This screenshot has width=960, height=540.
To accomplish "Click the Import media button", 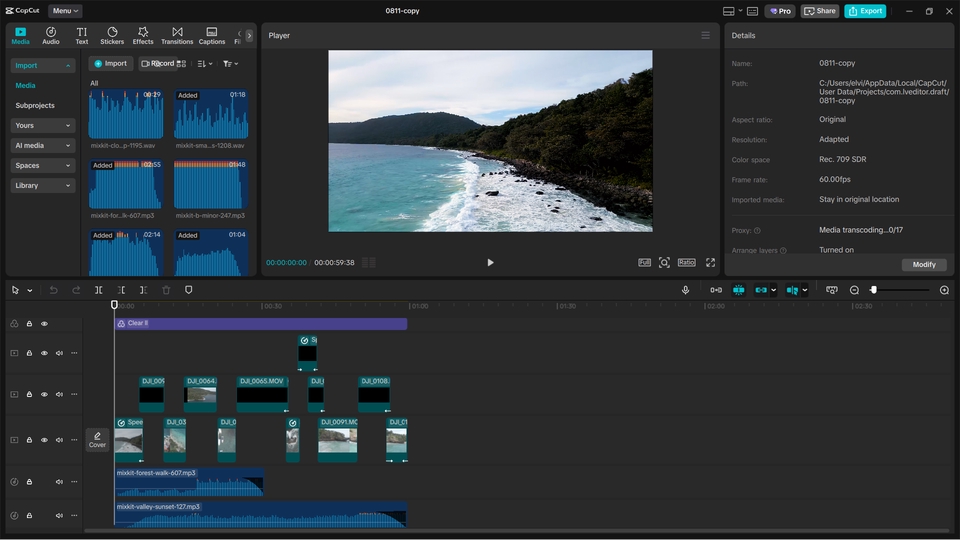I will pos(111,64).
